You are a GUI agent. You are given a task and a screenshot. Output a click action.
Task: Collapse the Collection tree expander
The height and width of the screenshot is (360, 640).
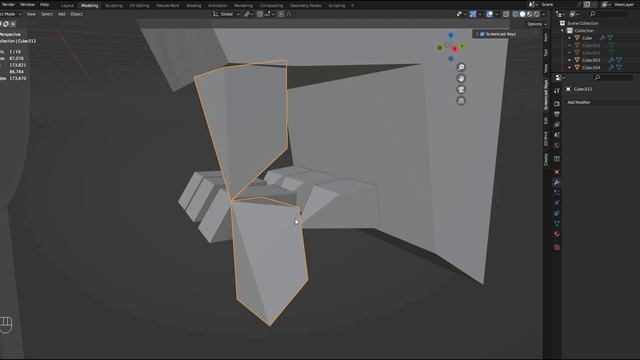tap(562, 31)
